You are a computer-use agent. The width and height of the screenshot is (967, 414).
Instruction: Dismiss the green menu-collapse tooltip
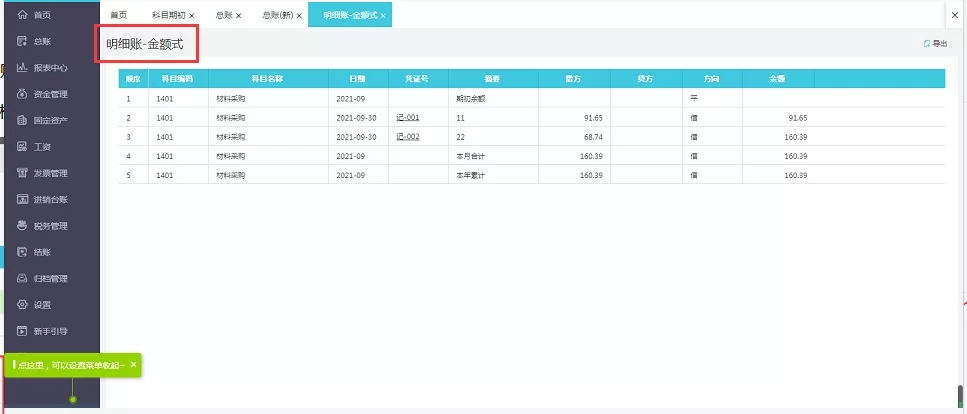coord(133,365)
